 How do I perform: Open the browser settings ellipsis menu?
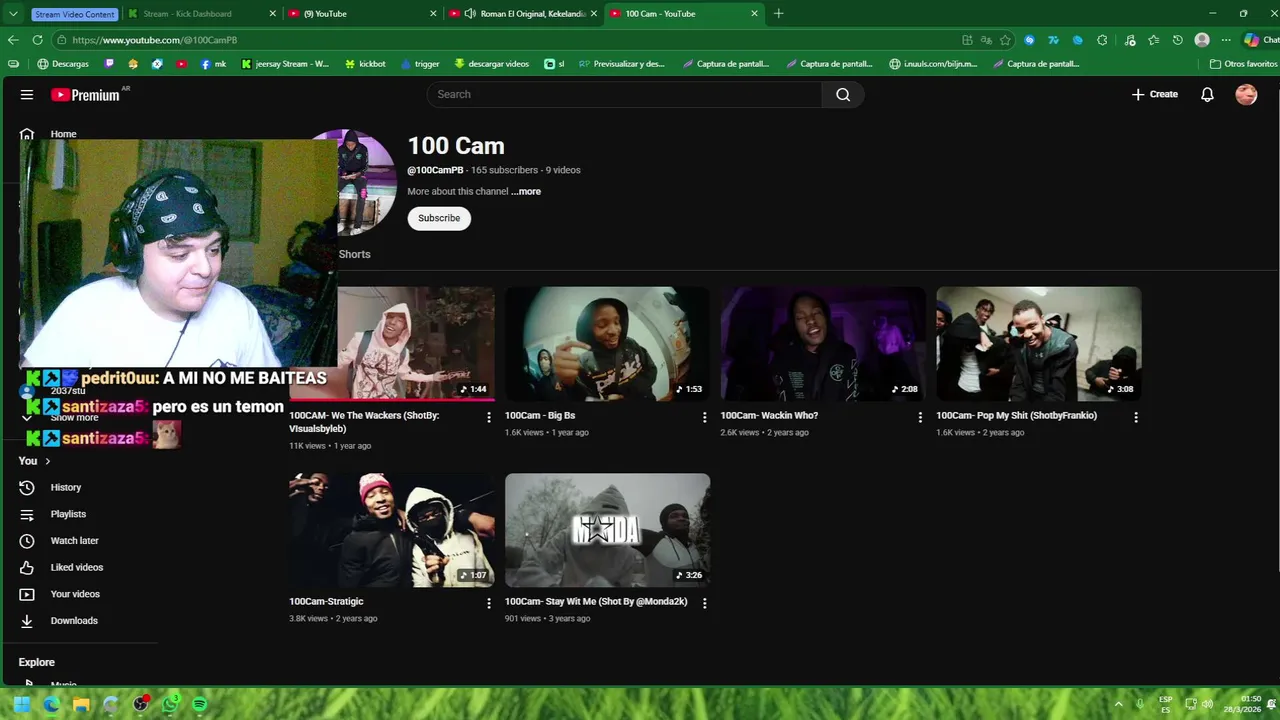(x=1226, y=40)
